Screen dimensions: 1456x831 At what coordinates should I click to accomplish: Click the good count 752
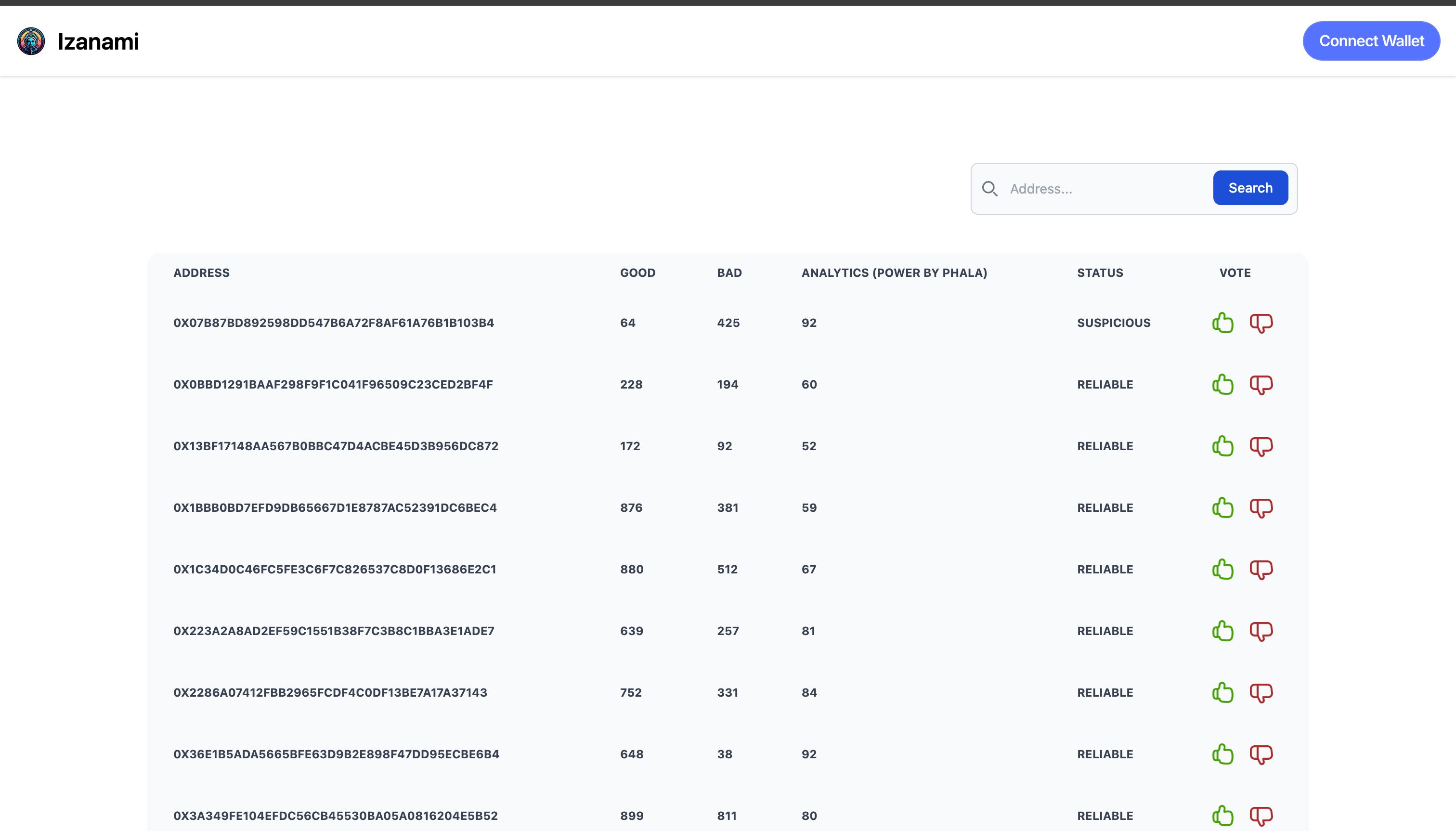pos(631,693)
